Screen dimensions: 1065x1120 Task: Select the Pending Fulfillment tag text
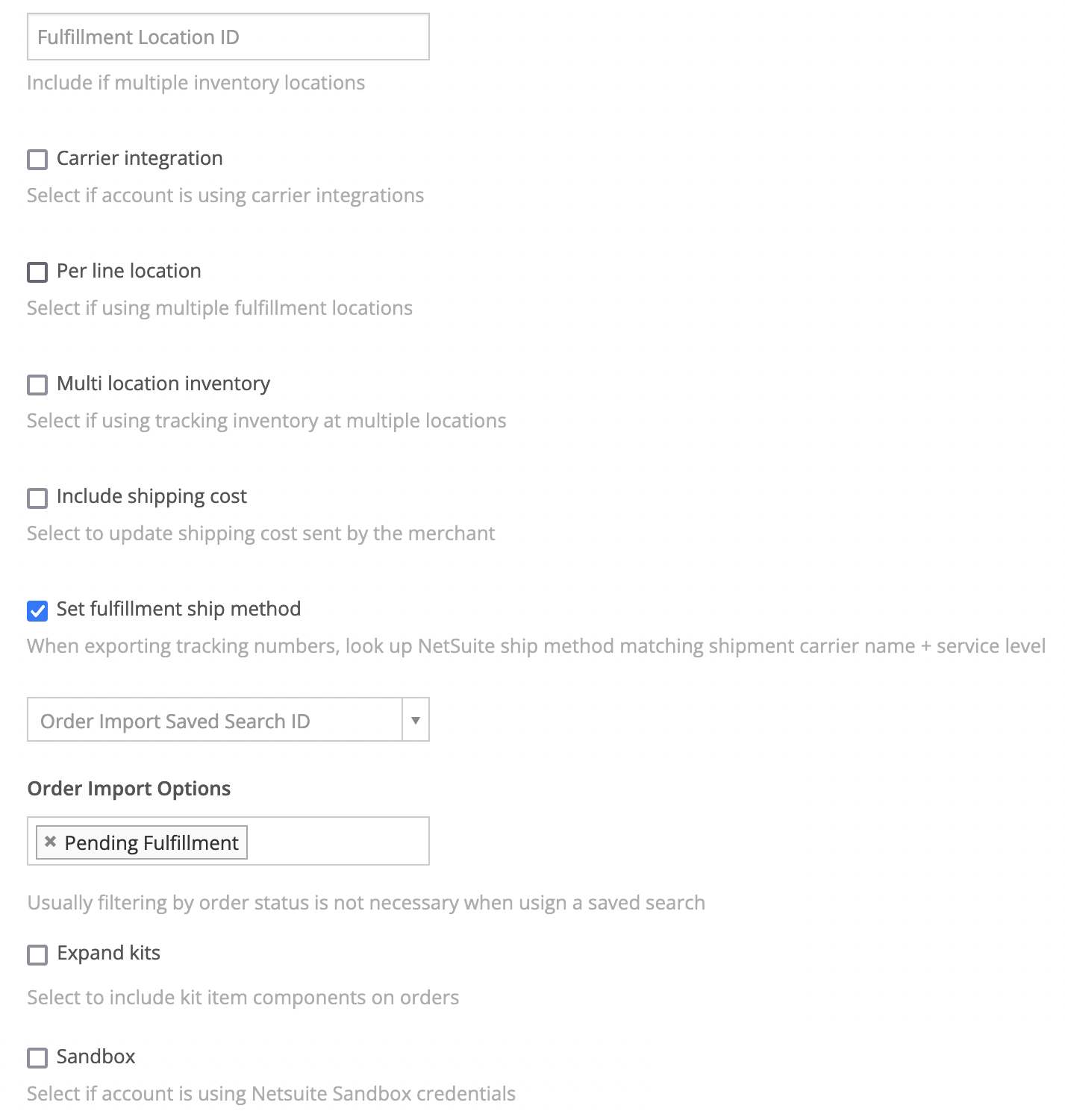click(x=152, y=843)
